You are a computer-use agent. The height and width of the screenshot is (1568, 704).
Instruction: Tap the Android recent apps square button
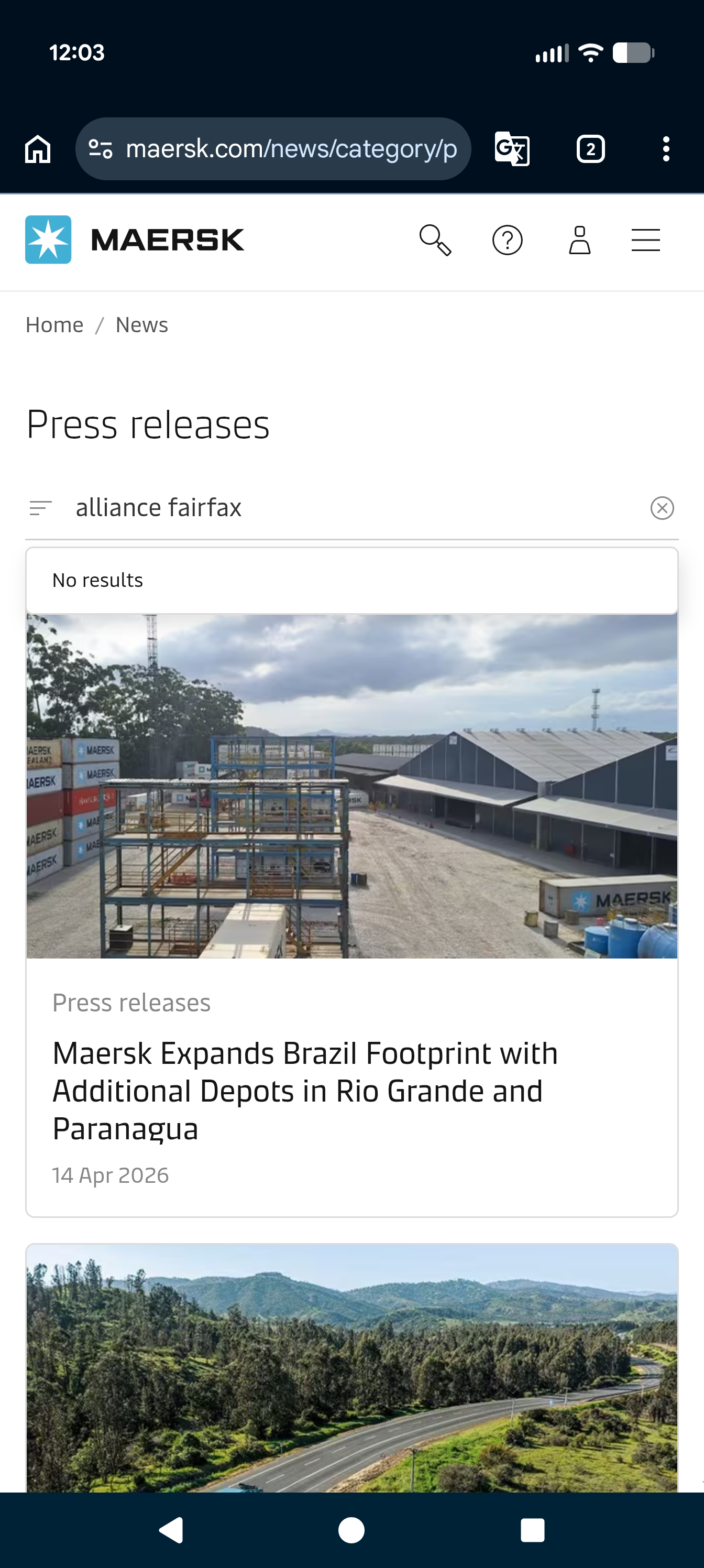pyautogui.click(x=532, y=1530)
